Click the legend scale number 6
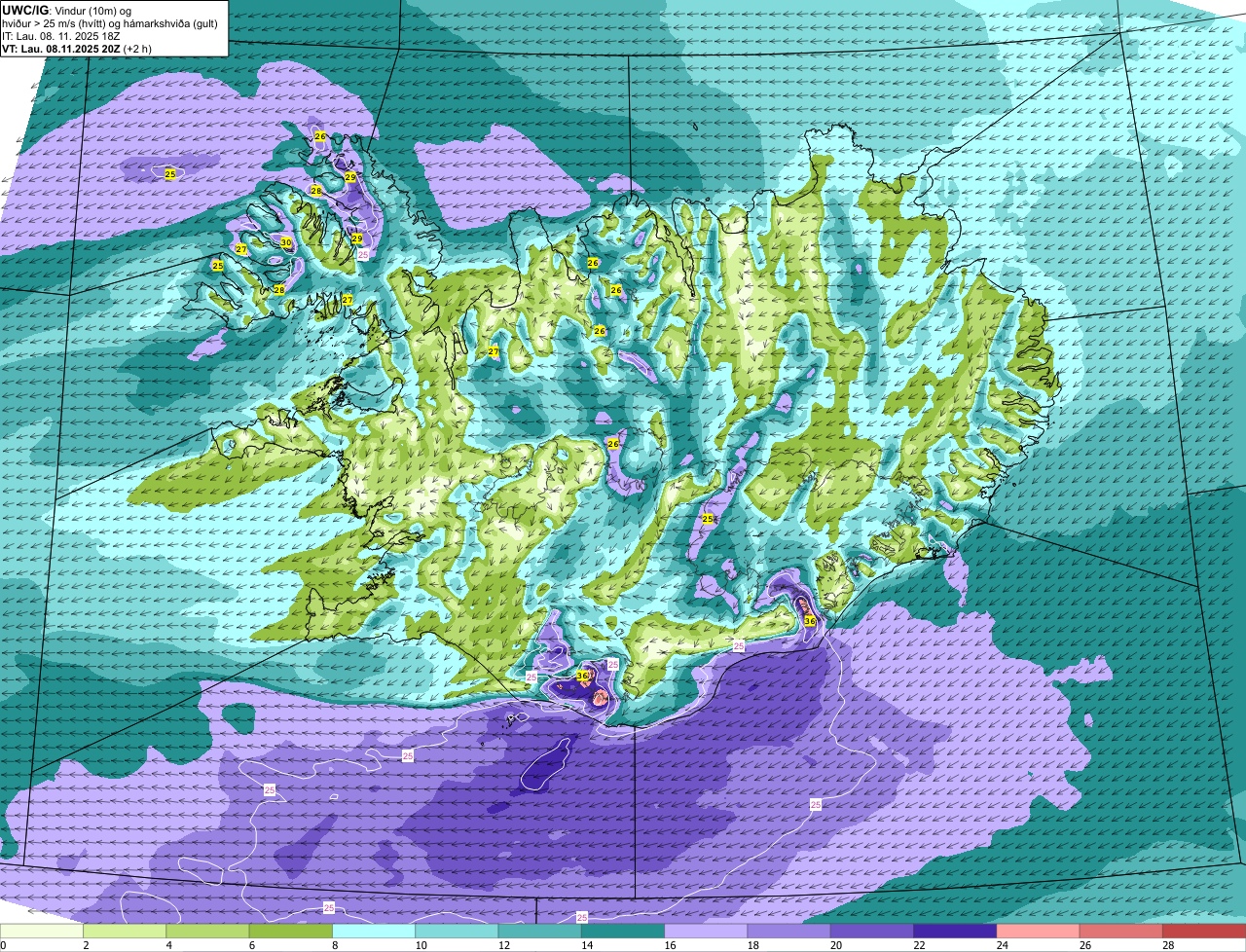The image size is (1246, 952). (x=251, y=945)
